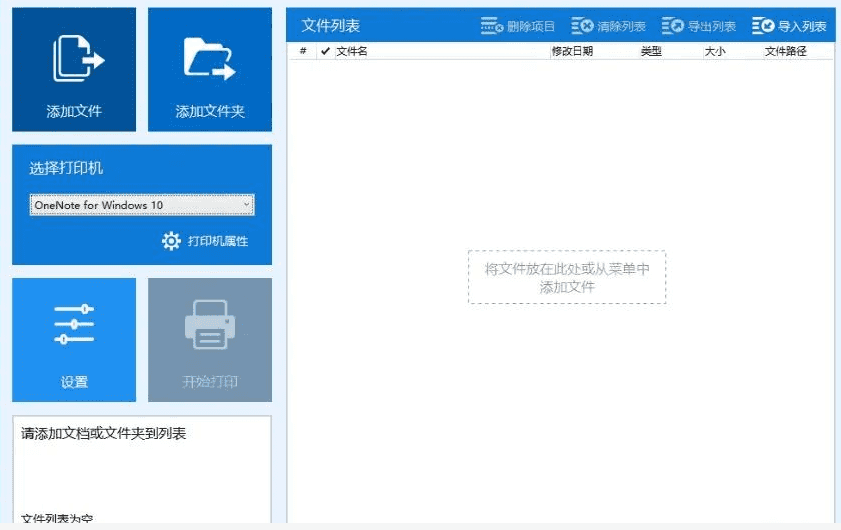Click the 导入列表 import list icon
The image size is (841, 530).
[x=763, y=26]
